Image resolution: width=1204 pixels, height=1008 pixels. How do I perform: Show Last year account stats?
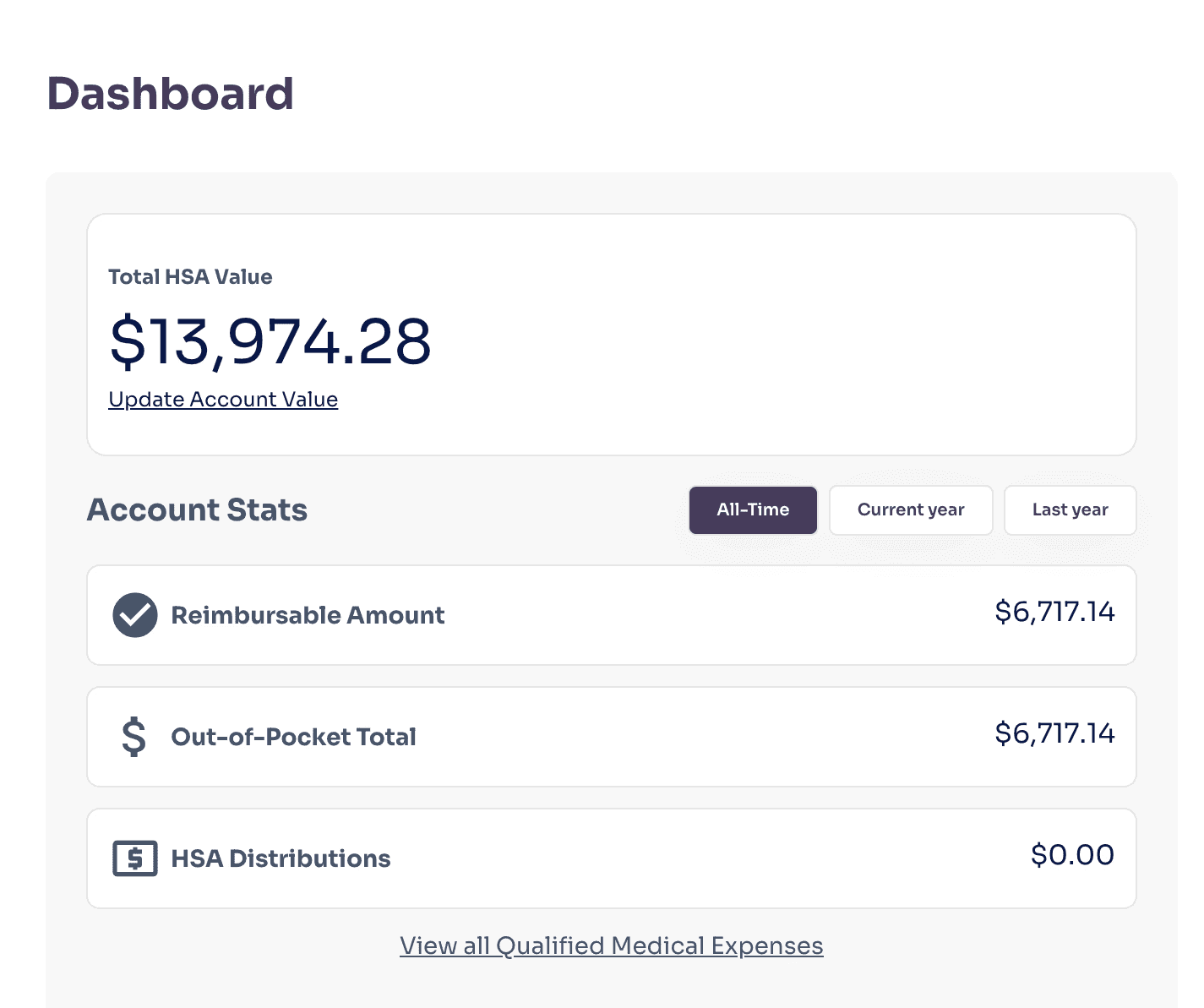[x=1070, y=510]
